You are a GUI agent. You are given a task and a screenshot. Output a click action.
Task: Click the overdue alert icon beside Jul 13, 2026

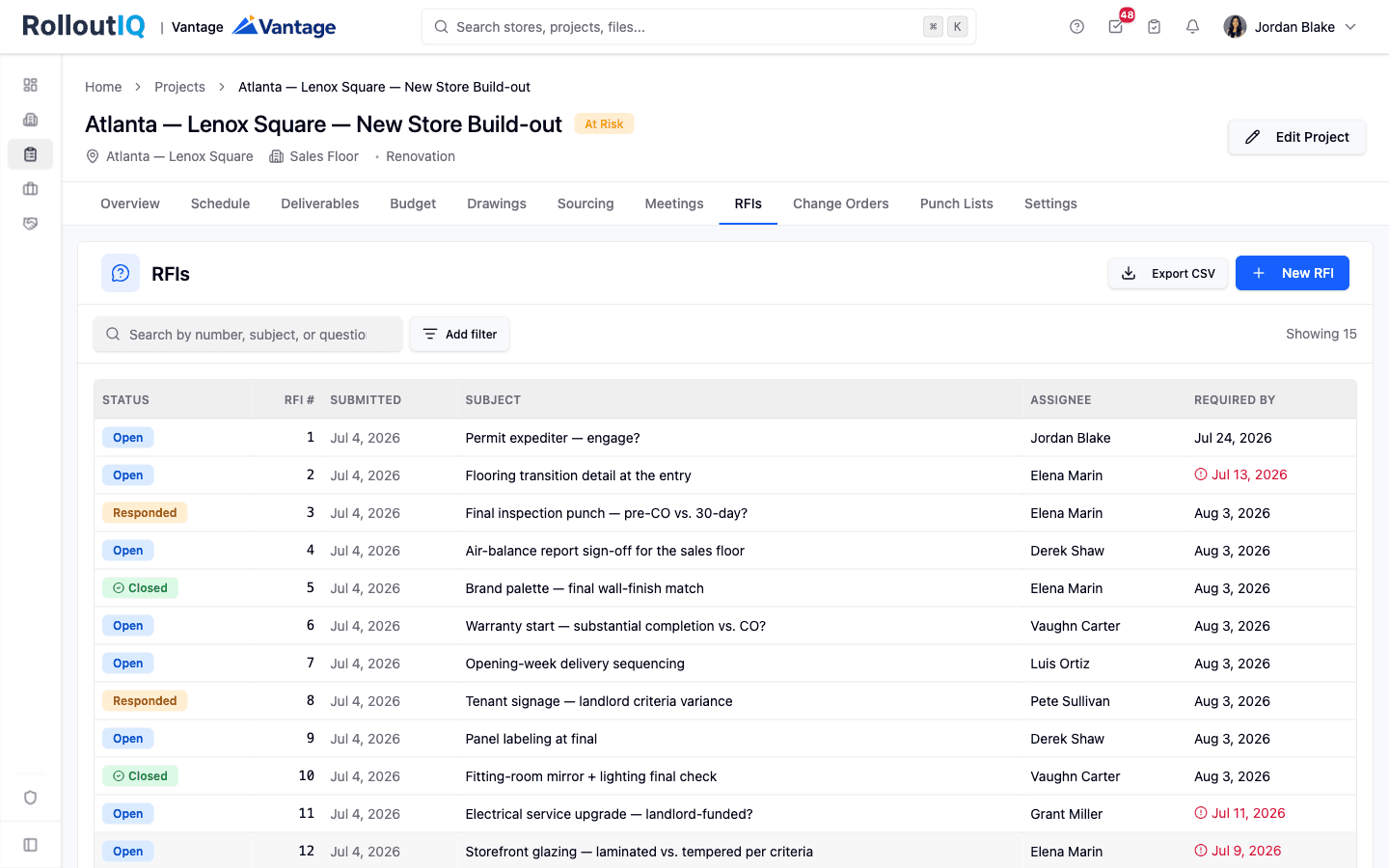tap(1201, 475)
